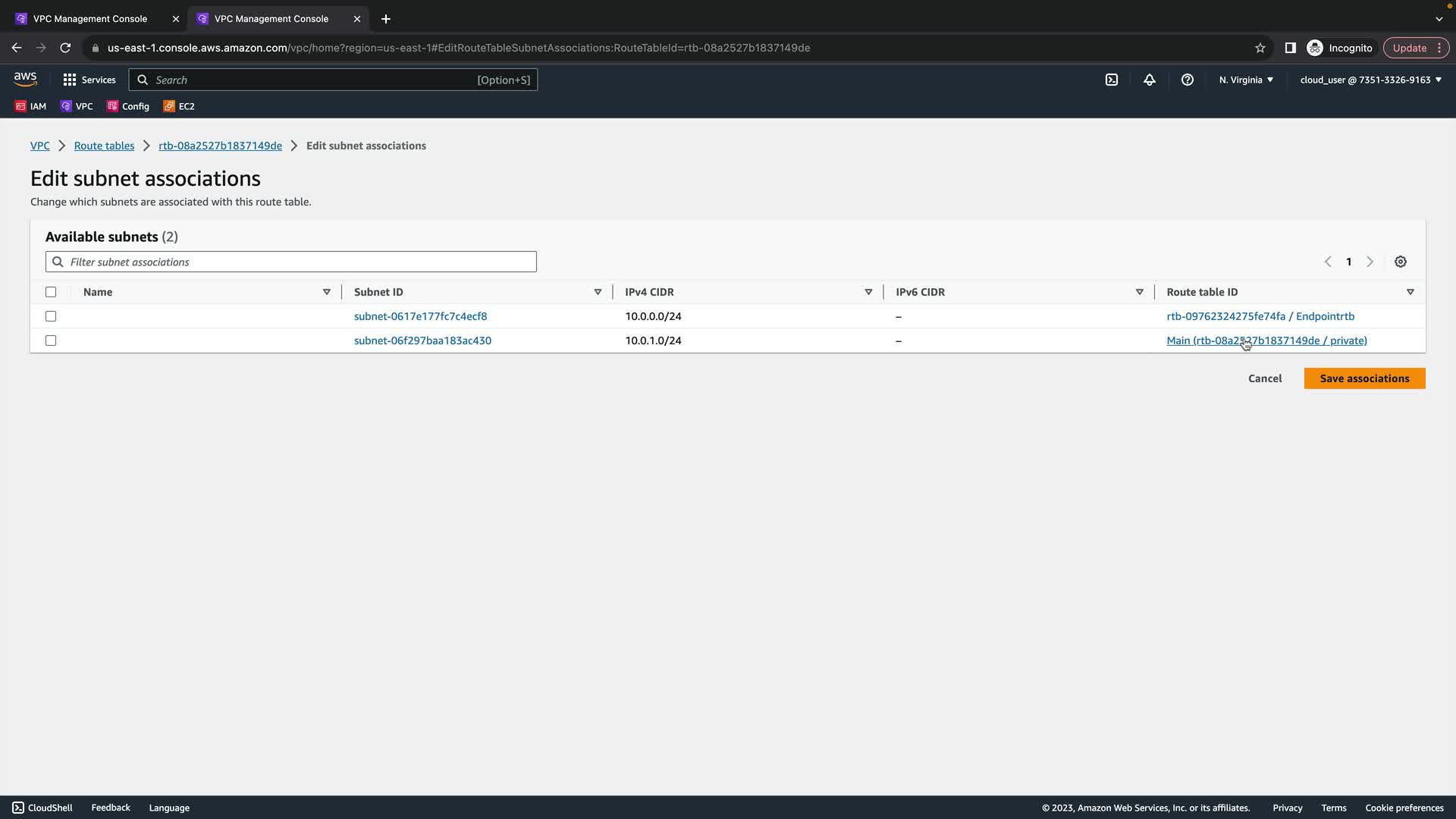Open N. Virginia region dropdown

(1246, 80)
